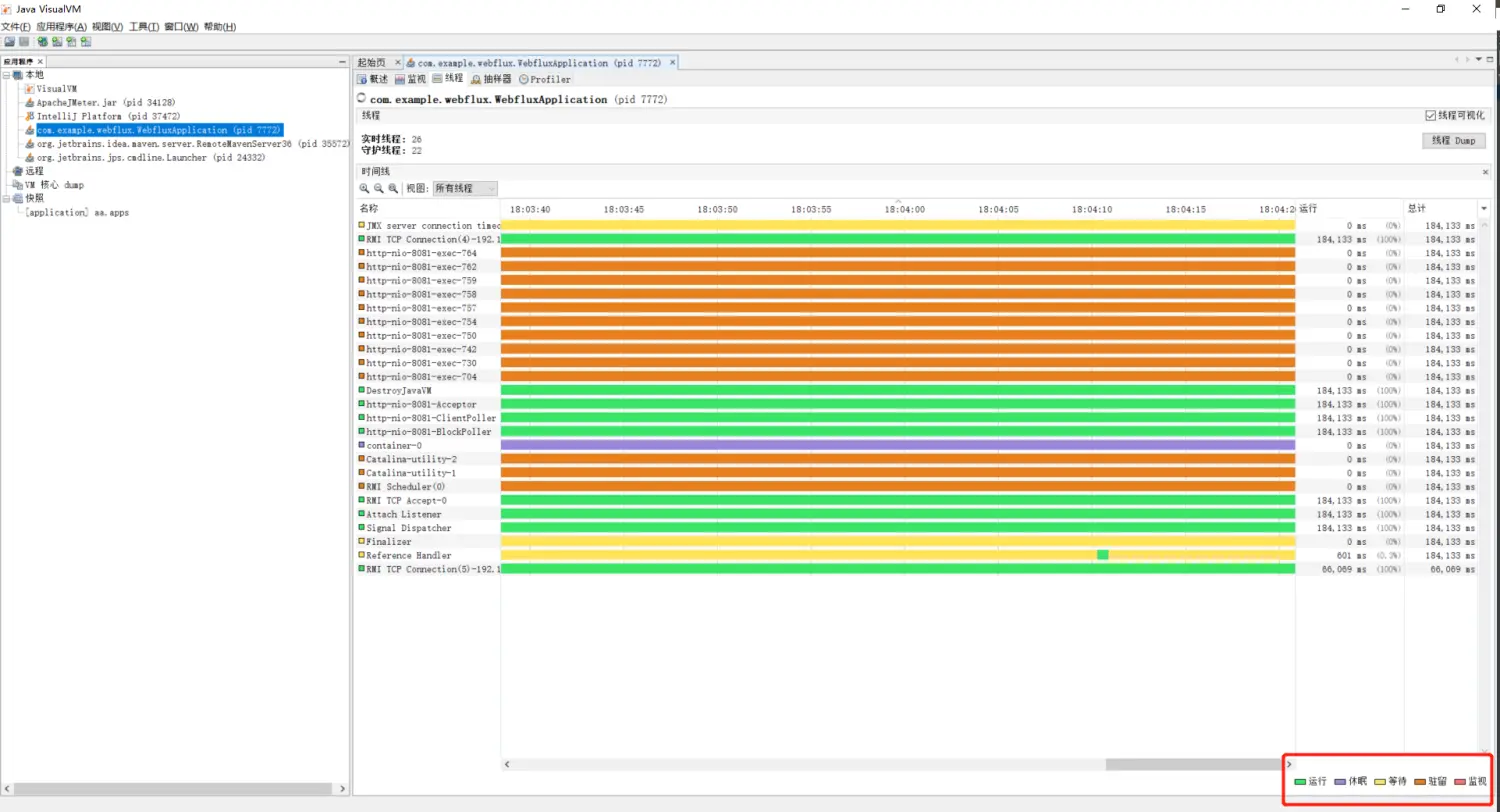Open the 工具 menu
The height and width of the screenshot is (812, 1500).
(x=143, y=26)
